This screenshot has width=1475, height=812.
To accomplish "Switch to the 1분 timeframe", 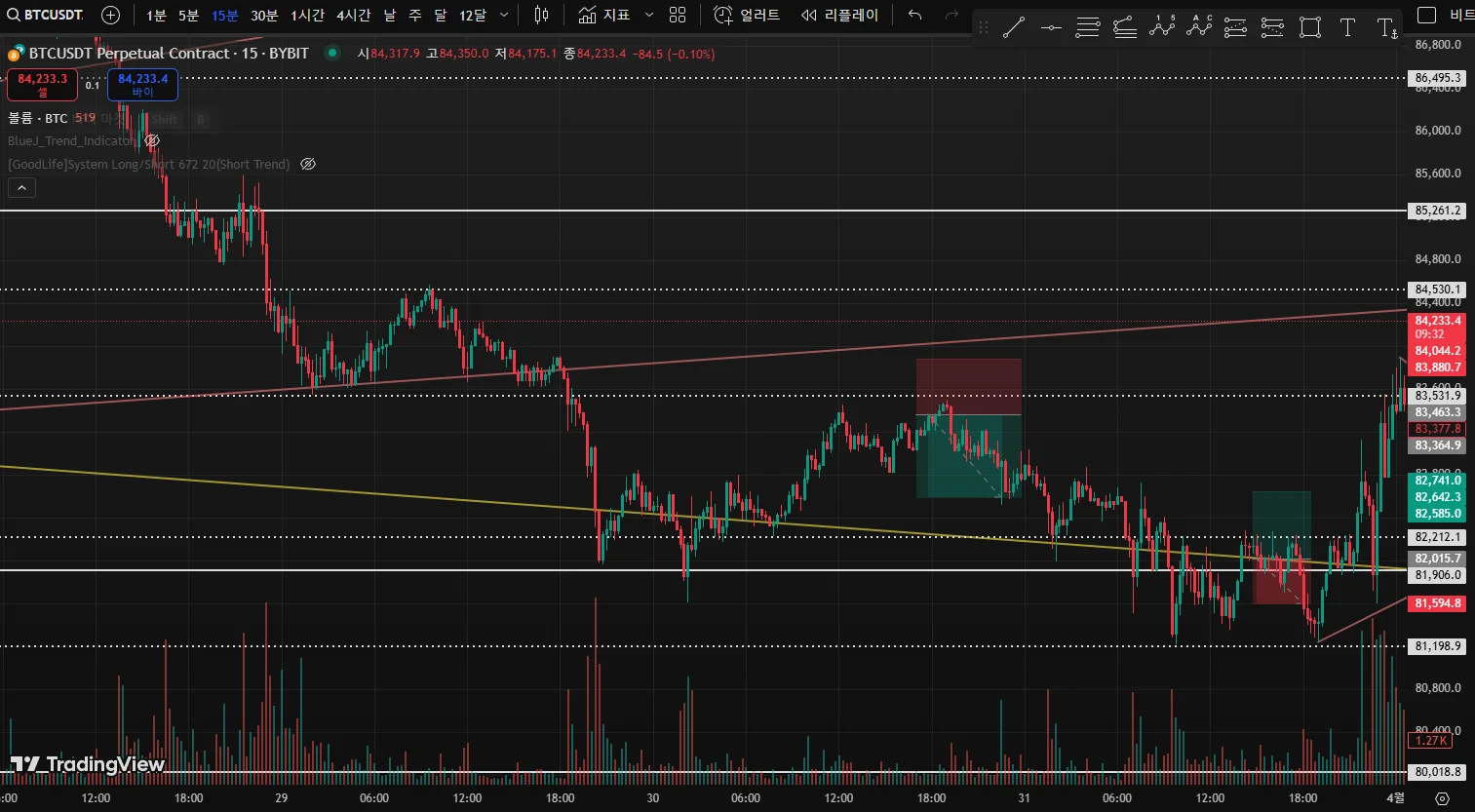I will [x=156, y=16].
